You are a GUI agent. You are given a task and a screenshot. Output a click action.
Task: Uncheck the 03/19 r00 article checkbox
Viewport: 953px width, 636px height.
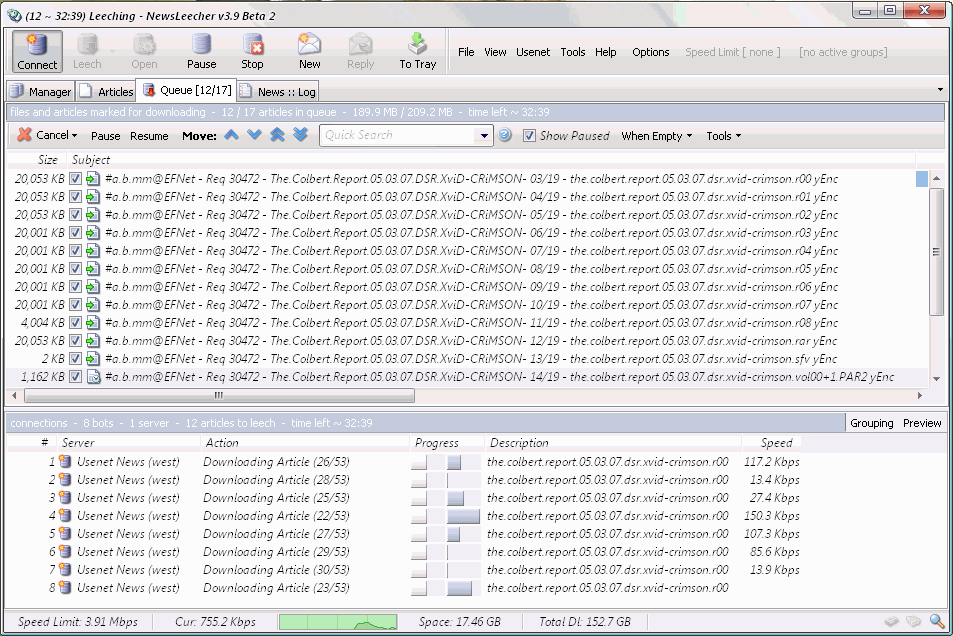coord(75,179)
